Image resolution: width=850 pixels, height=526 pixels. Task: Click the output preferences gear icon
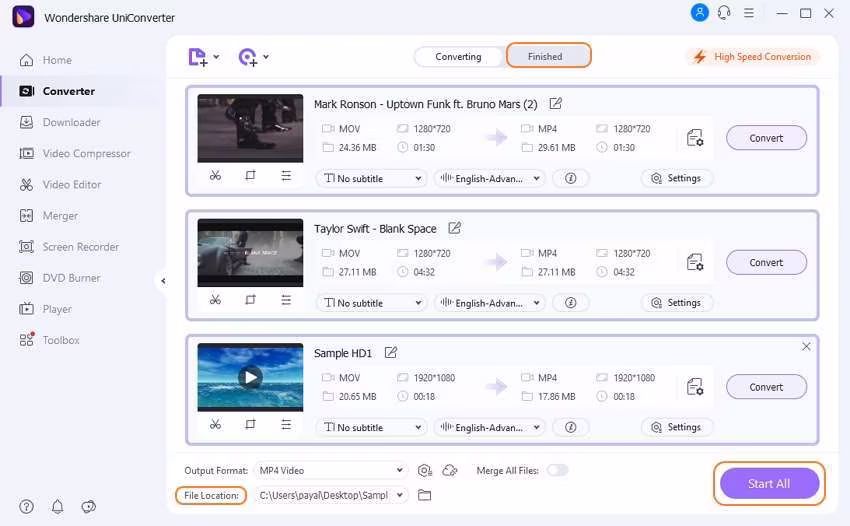point(425,471)
